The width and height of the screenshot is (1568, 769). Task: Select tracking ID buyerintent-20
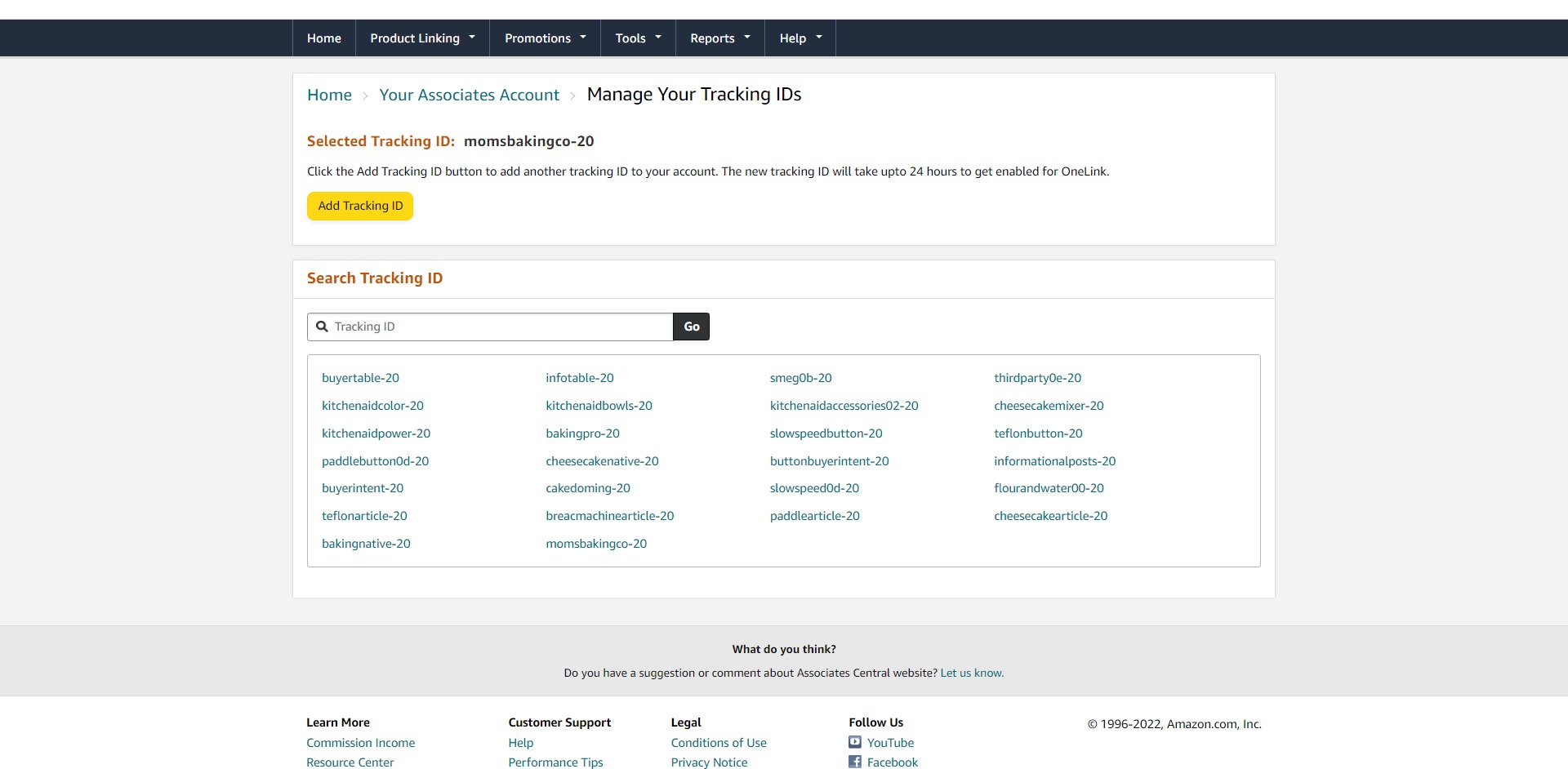click(363, 488)
